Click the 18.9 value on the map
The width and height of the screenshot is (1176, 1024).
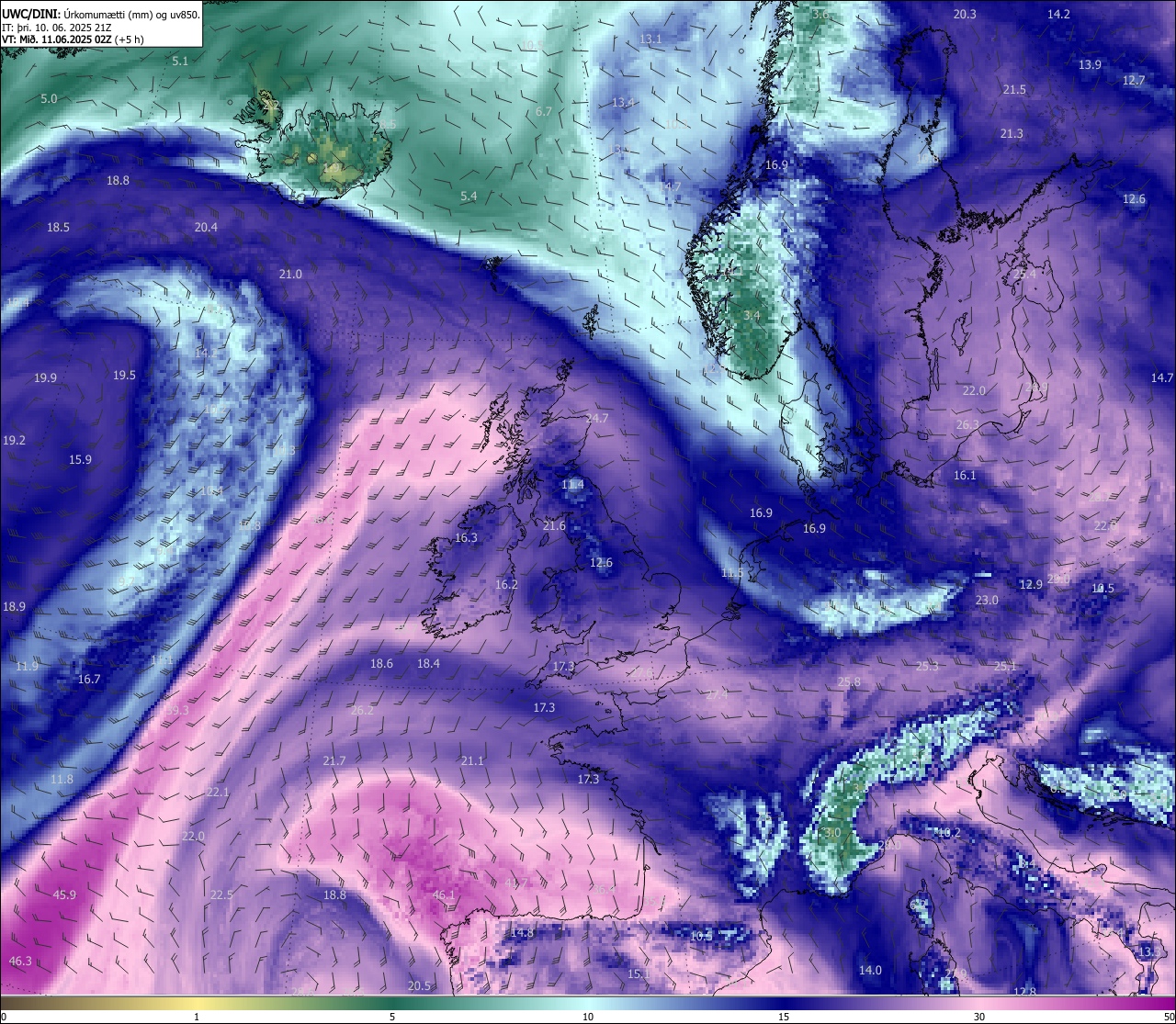tap(14, 607)
